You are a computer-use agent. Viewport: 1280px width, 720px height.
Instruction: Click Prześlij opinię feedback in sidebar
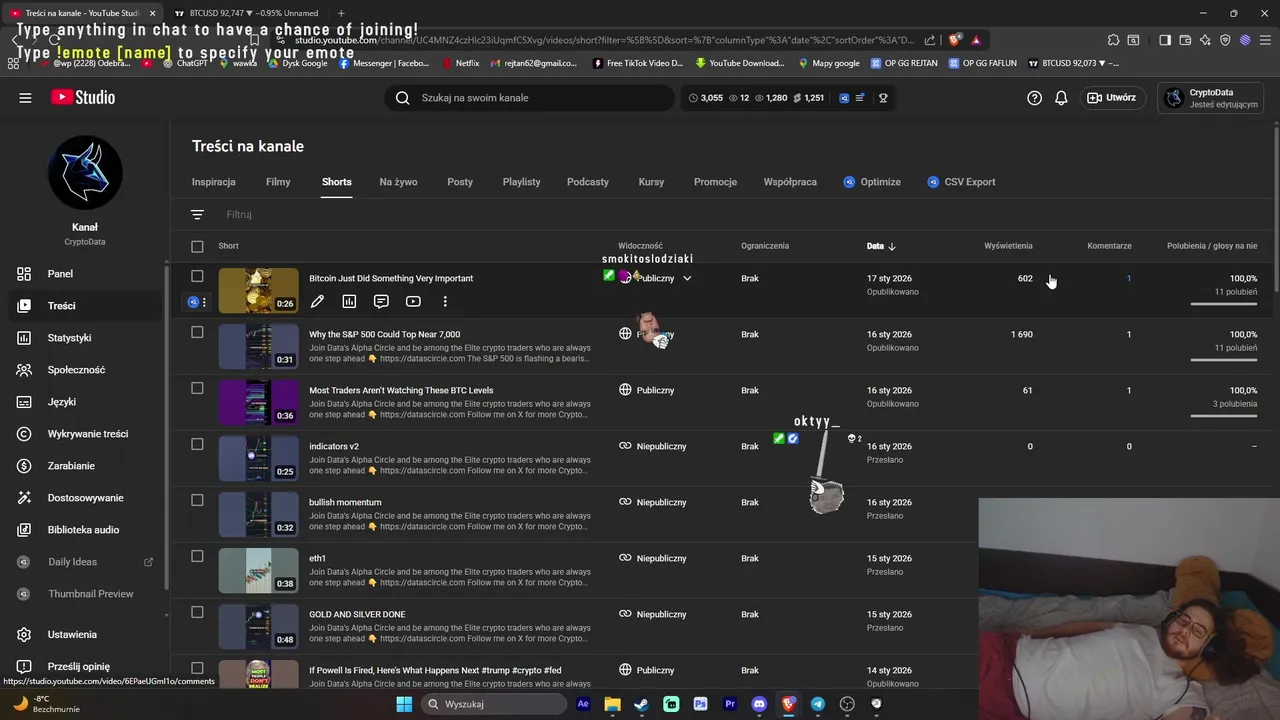click(84, 667)
